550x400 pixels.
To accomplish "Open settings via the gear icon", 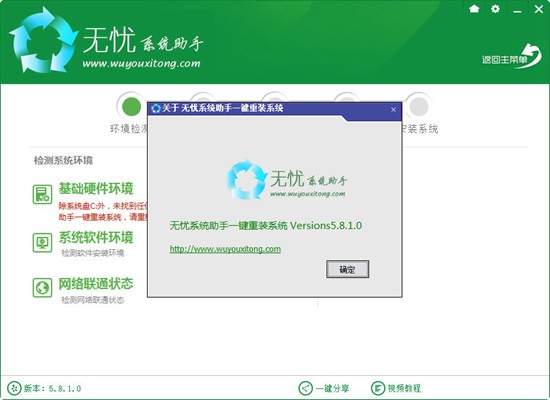I will pos(495,9).
